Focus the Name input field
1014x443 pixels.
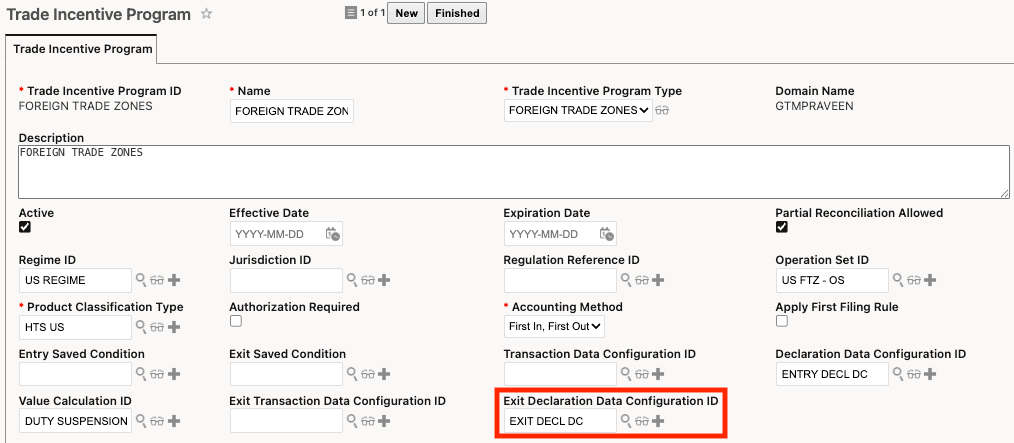click(291, 111)
